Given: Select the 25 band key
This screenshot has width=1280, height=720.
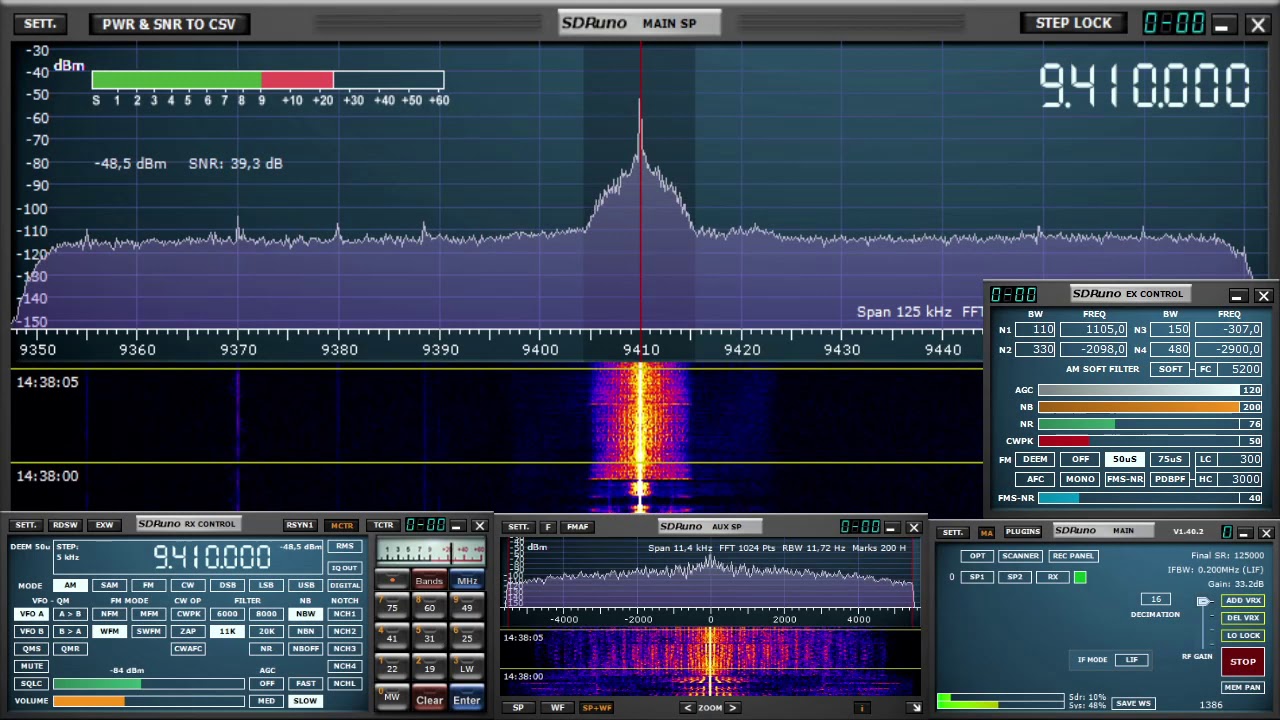Looking at the screenshot, I should click(467, 637).
